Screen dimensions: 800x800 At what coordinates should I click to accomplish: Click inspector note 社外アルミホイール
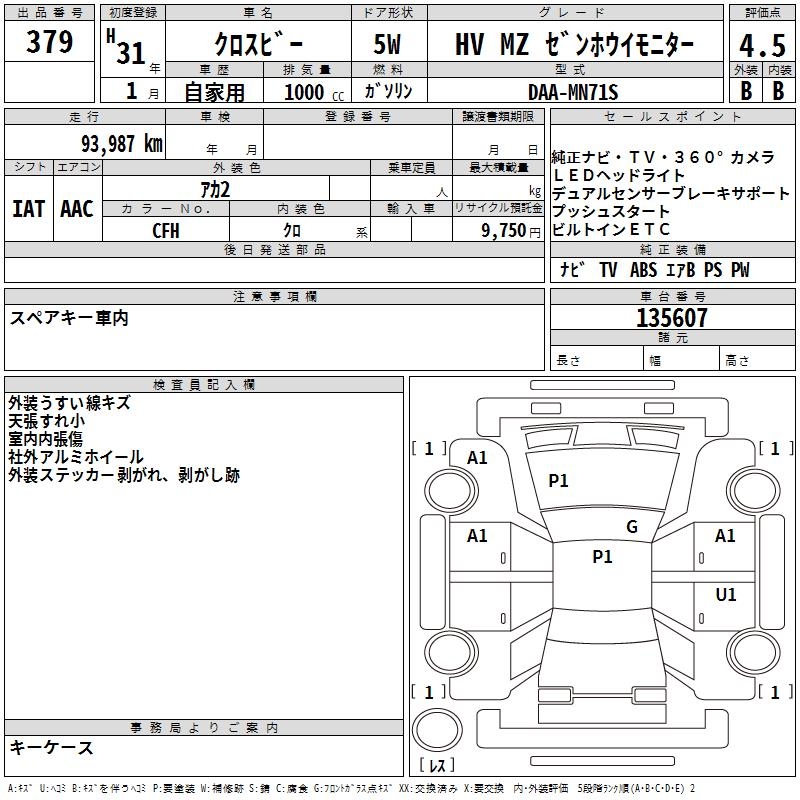(76, 457)
